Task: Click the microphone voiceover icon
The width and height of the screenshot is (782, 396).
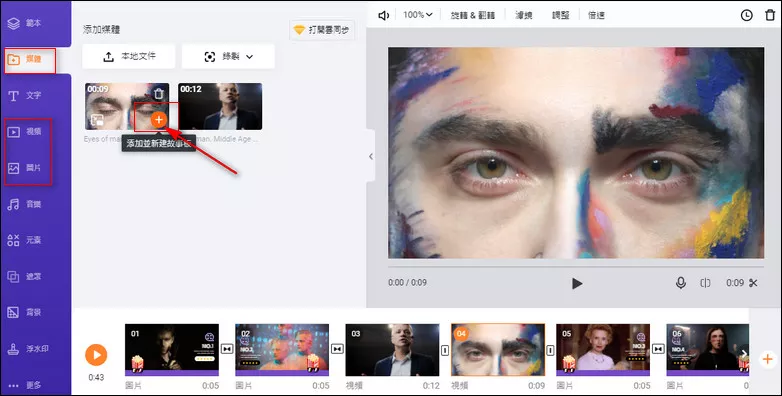Action: point(680,283)
